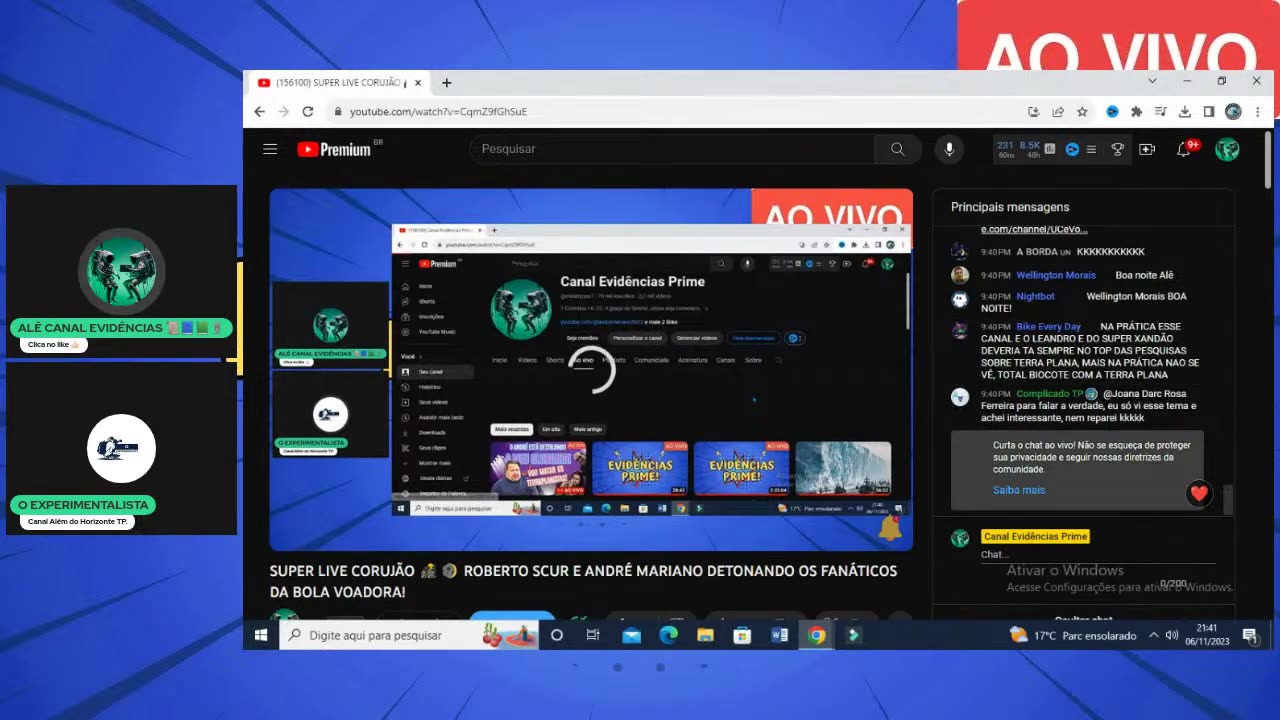
Task: Click Canal Evidências Prime chat badge
Action: [1035, 537]
